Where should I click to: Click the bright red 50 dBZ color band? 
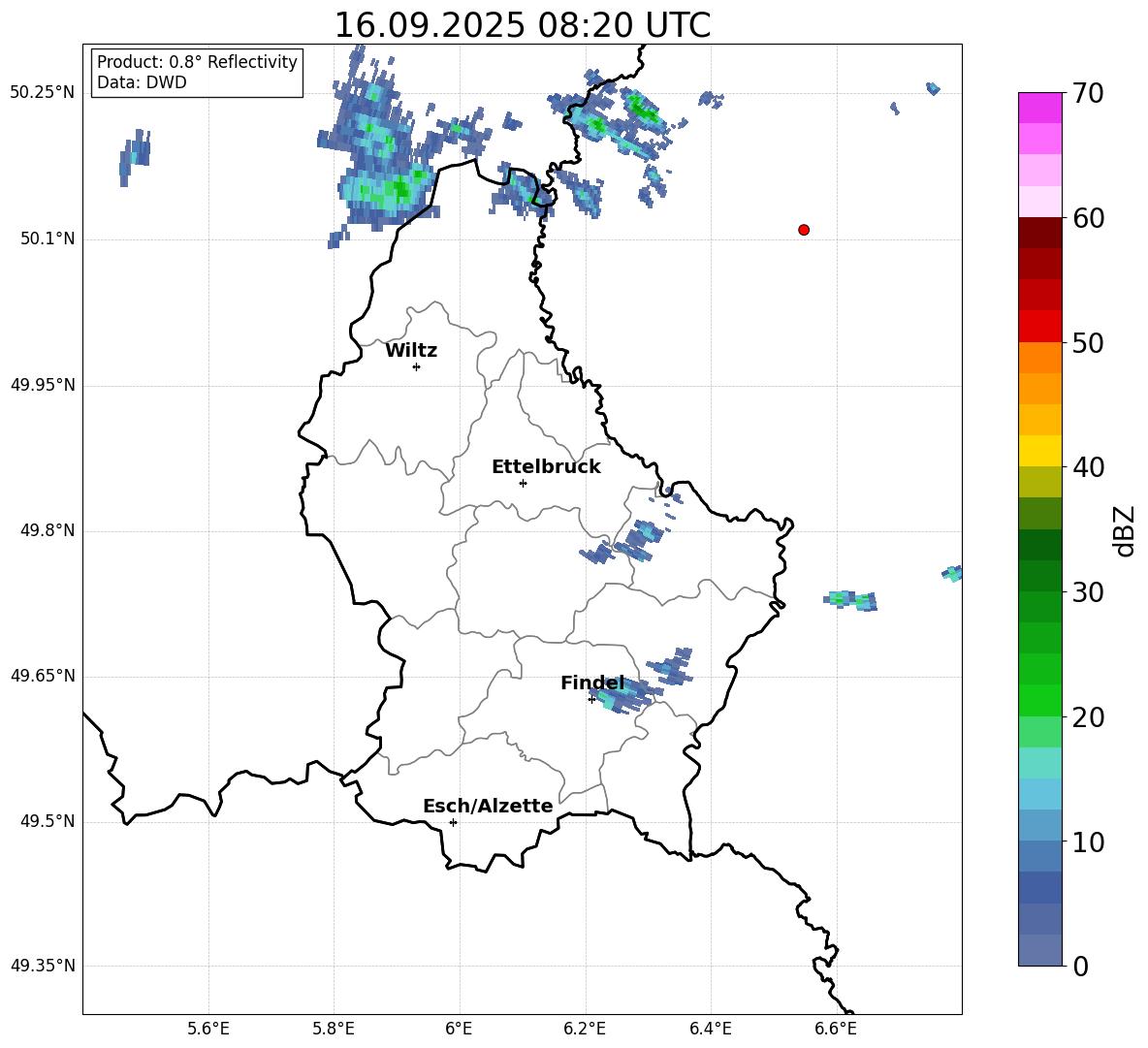pyautogui.click(x=1040, y=327)
